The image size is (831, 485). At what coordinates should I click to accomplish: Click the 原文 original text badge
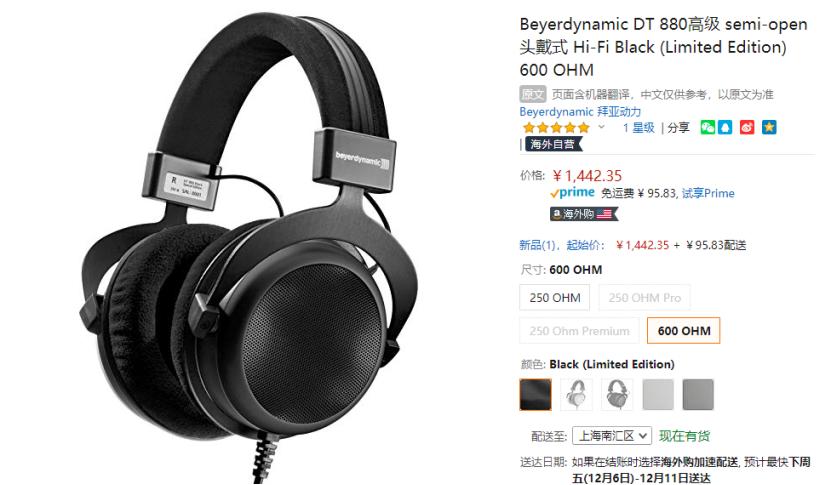[533, 94]
